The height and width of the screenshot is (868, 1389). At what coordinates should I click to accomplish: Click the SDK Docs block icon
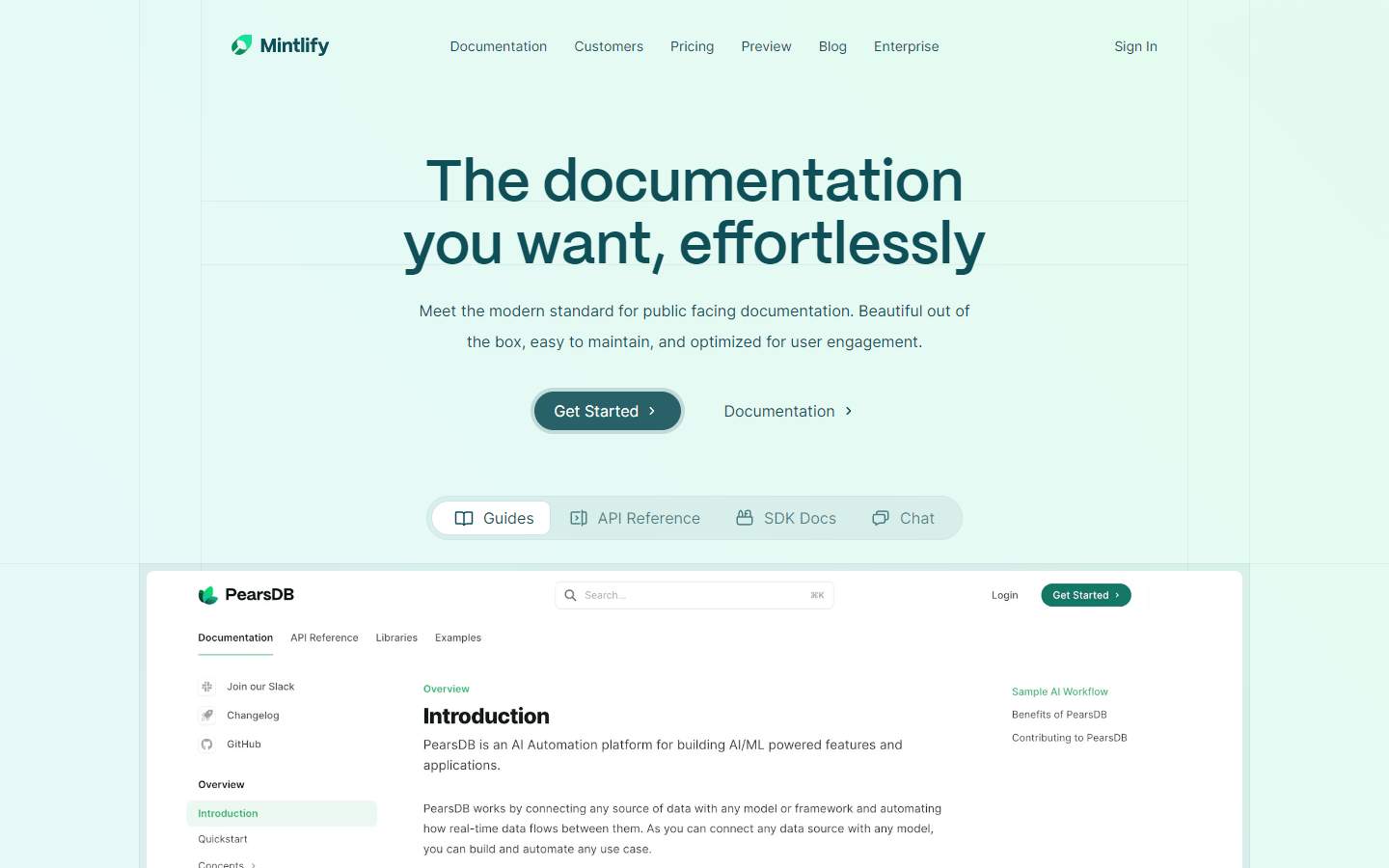coord(745,518)
